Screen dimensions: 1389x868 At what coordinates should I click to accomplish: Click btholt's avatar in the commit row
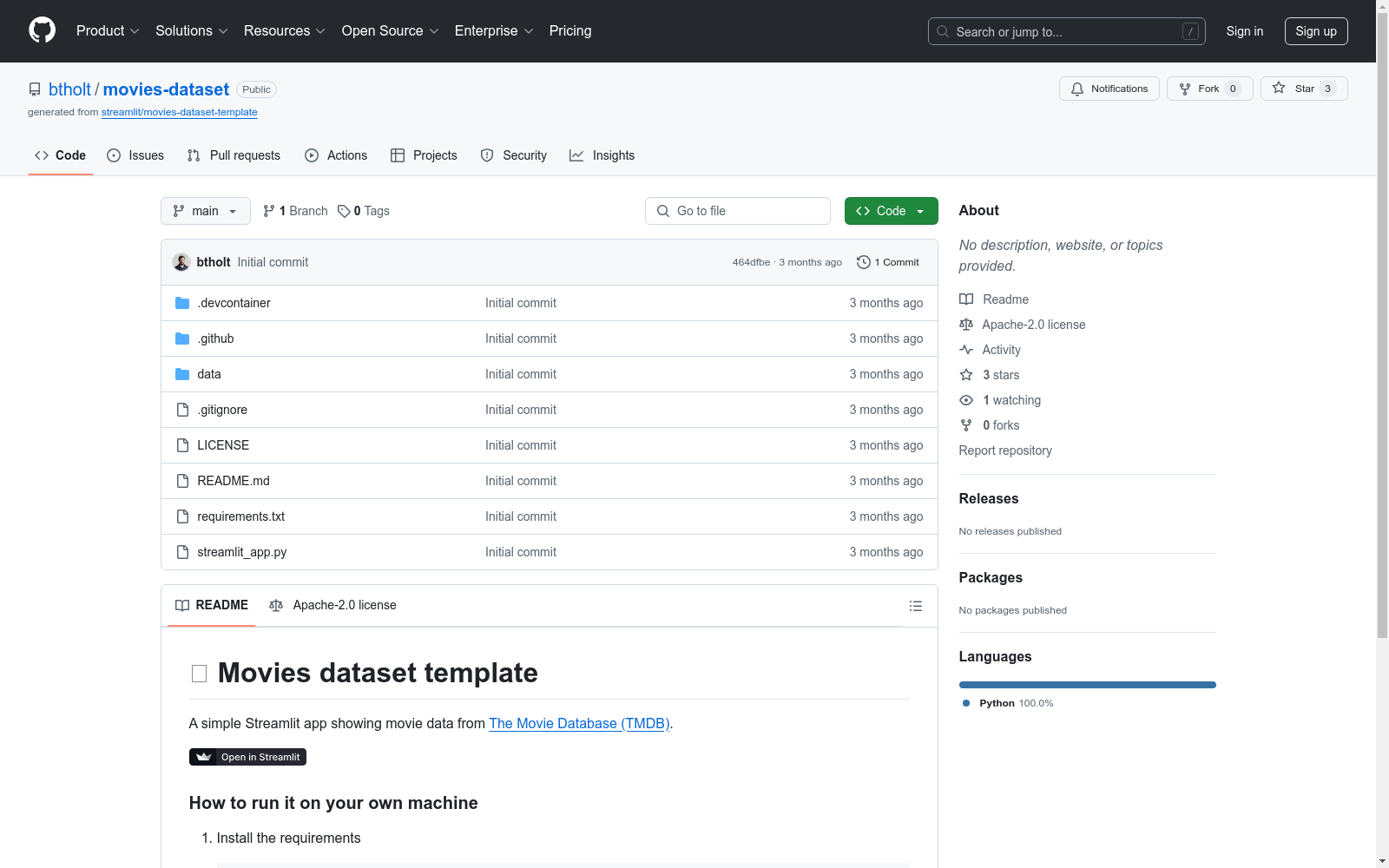click(181, 262)
